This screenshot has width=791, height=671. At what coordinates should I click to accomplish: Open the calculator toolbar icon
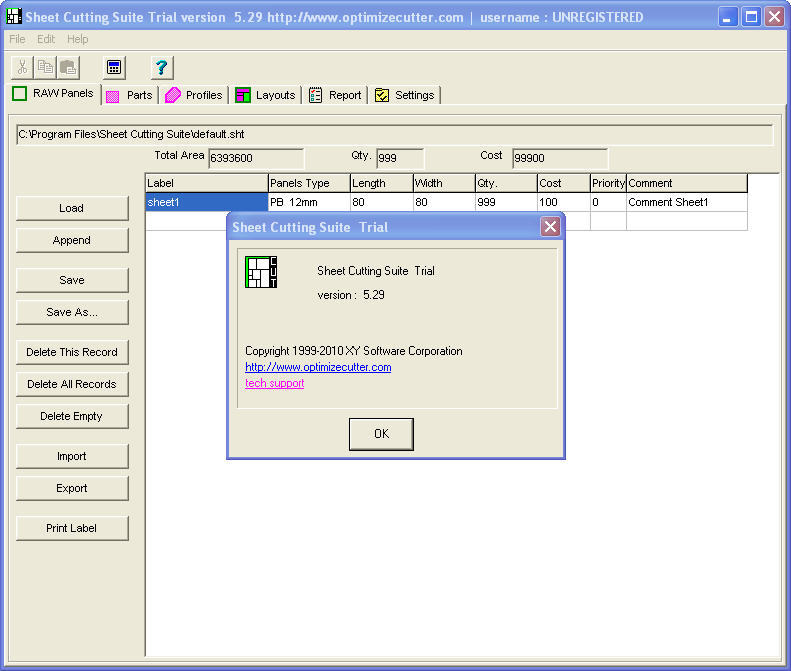pos(114,67)
